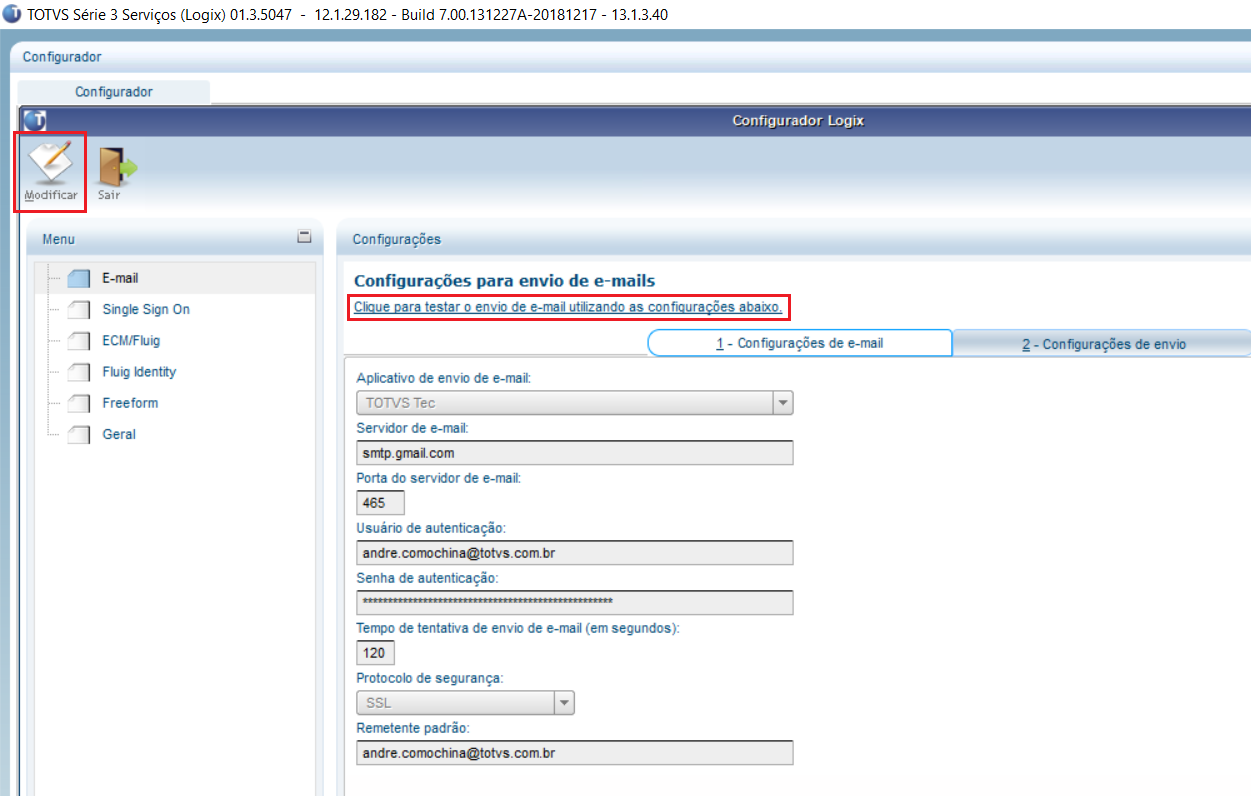Click the Single Sign On tree icon
1251x796 pixels.
coord(79,310)
